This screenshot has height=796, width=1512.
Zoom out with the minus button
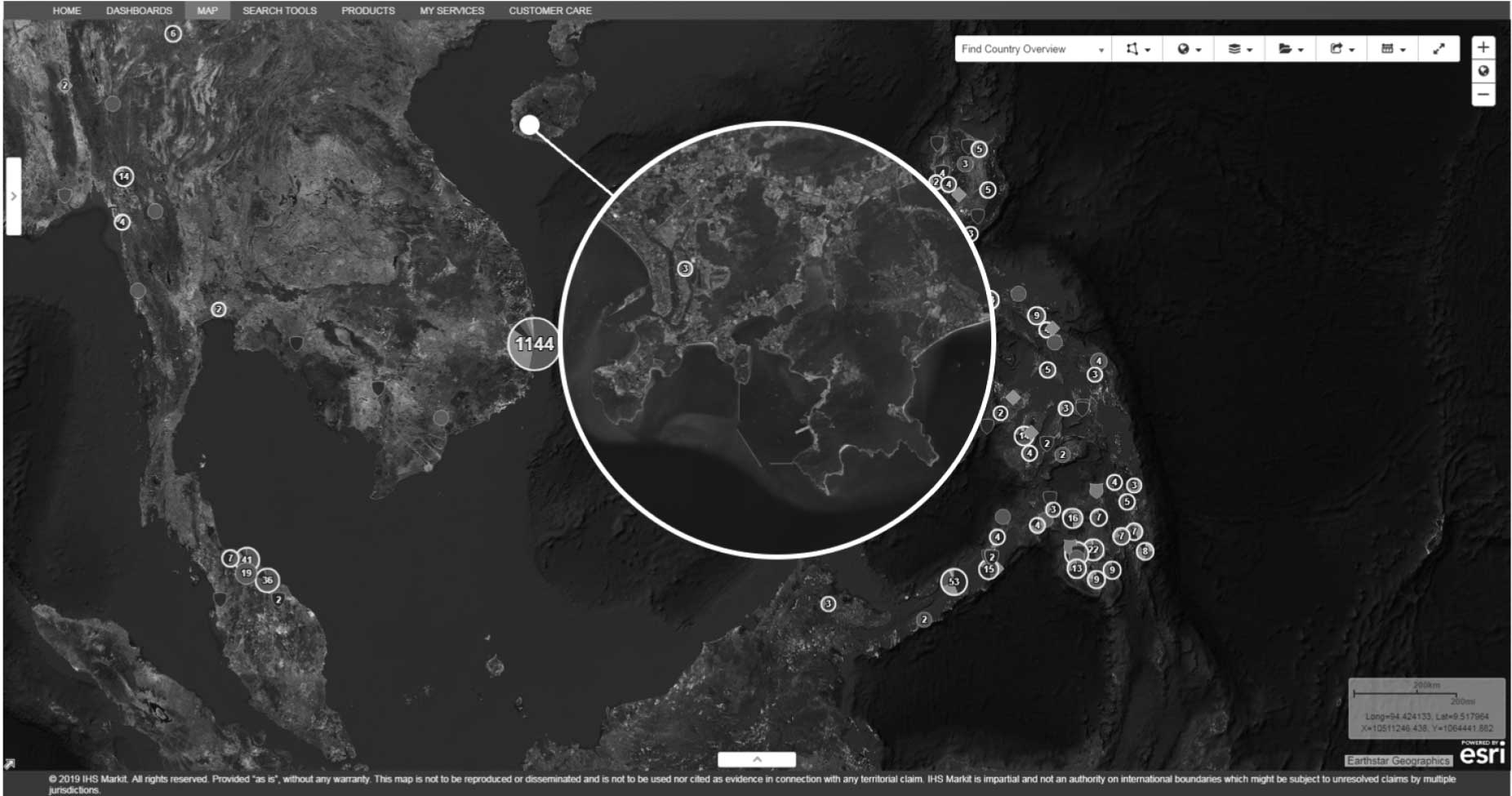1483,95
